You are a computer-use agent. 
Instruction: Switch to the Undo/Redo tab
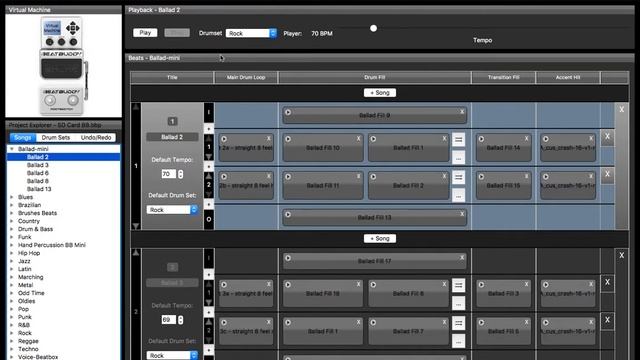click(96, 138)
